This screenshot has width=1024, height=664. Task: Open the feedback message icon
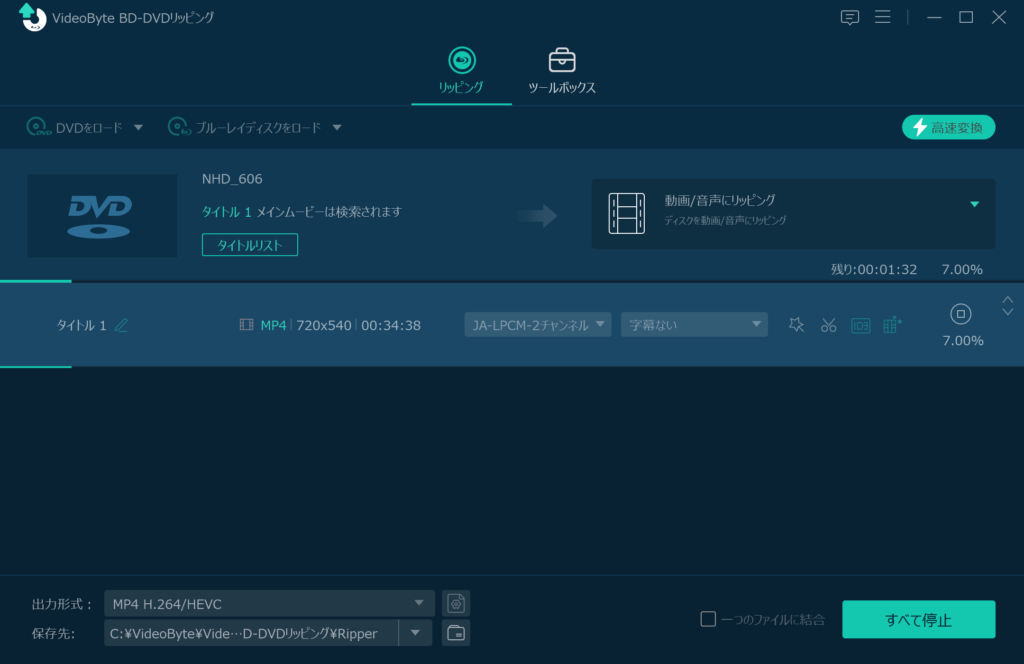pos(850,18)
